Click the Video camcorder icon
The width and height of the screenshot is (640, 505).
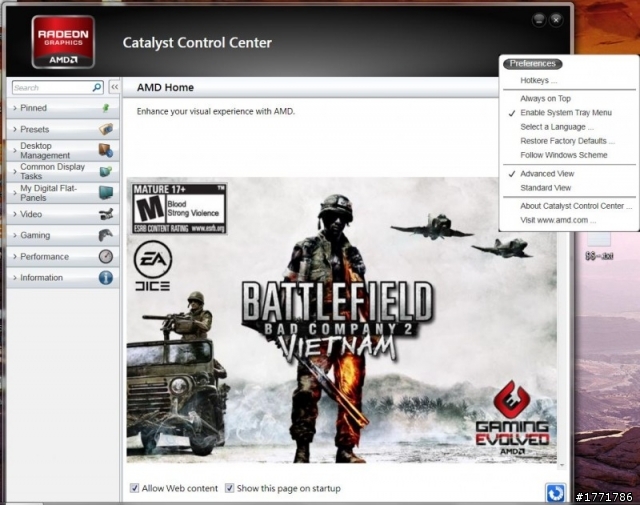tap(106, 214)
